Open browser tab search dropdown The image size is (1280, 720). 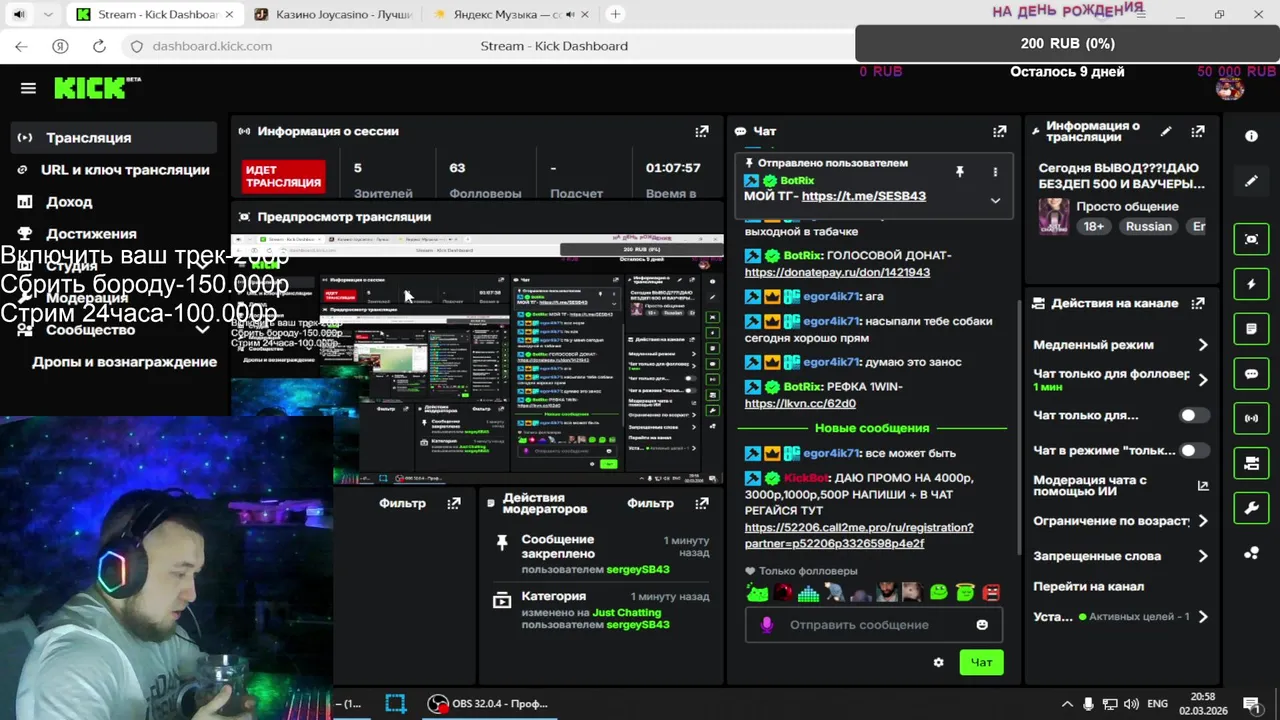point(48,14)
